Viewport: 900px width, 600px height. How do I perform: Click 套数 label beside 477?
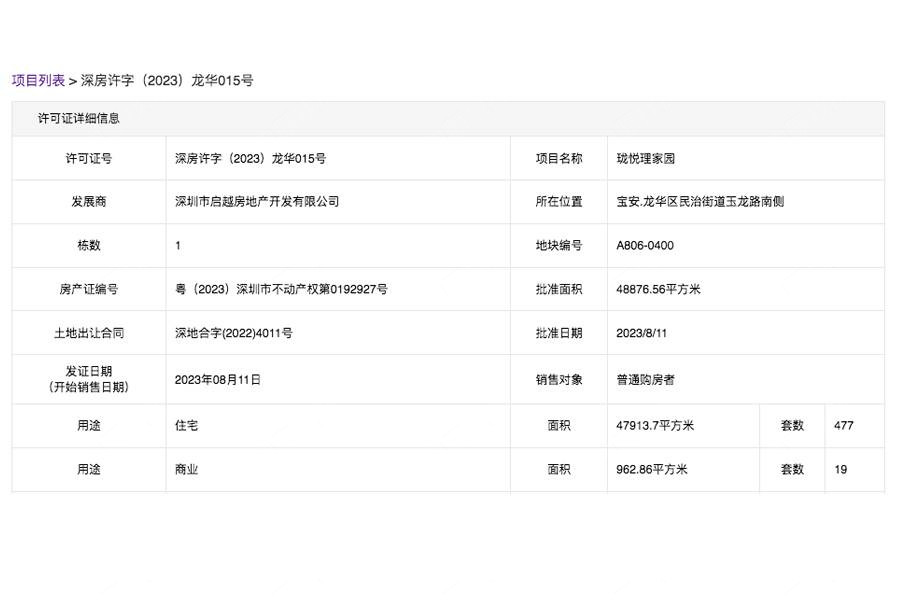[792, 425]
